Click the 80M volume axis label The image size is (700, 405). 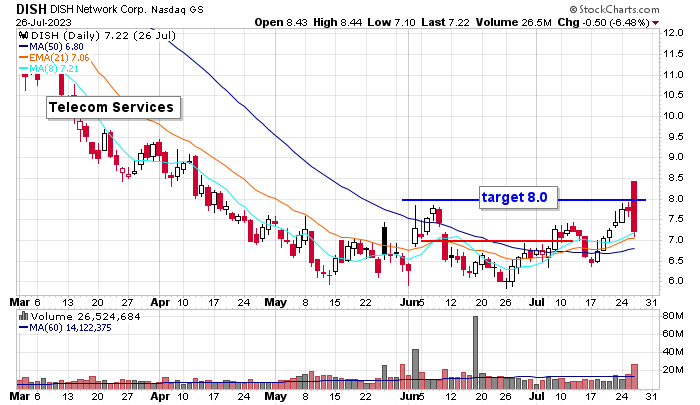click(673, 316)
